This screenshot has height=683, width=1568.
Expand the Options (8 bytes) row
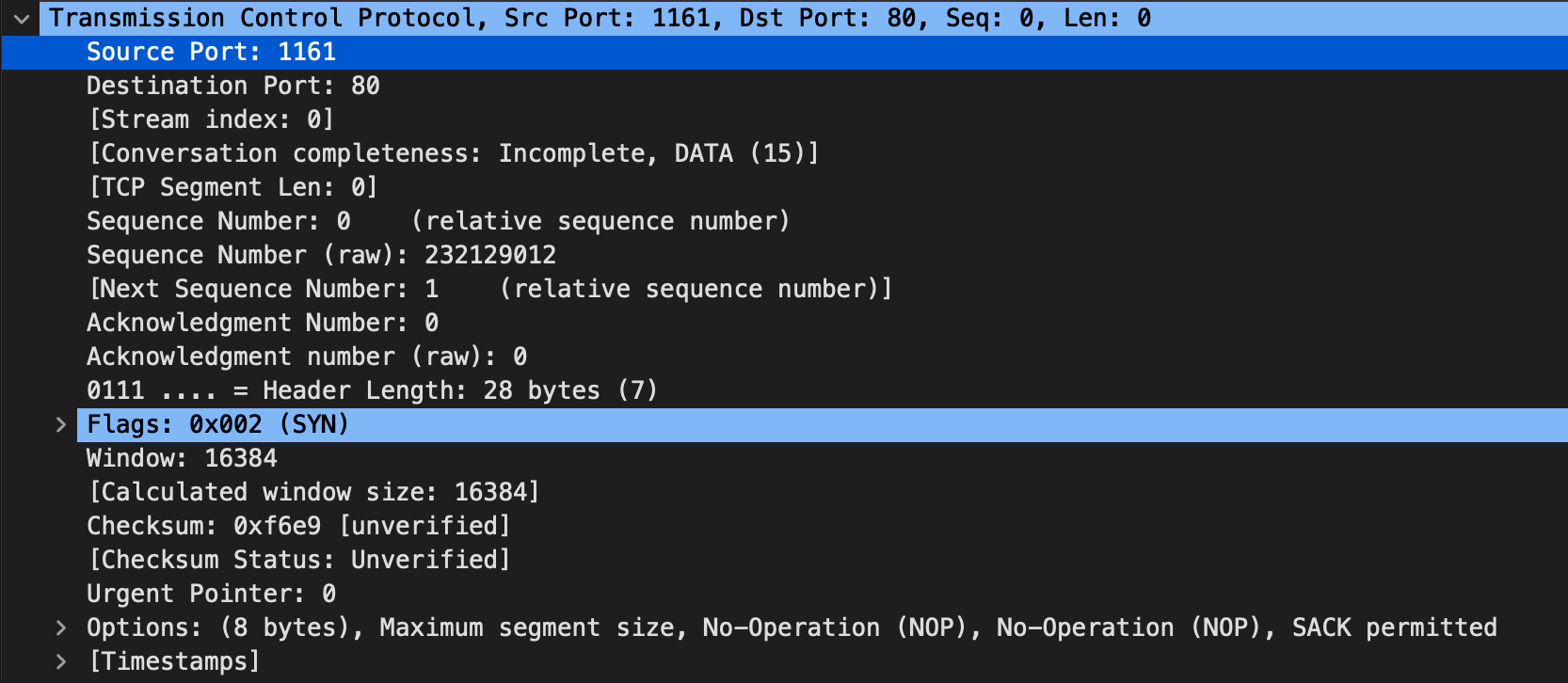coord(61,627)
